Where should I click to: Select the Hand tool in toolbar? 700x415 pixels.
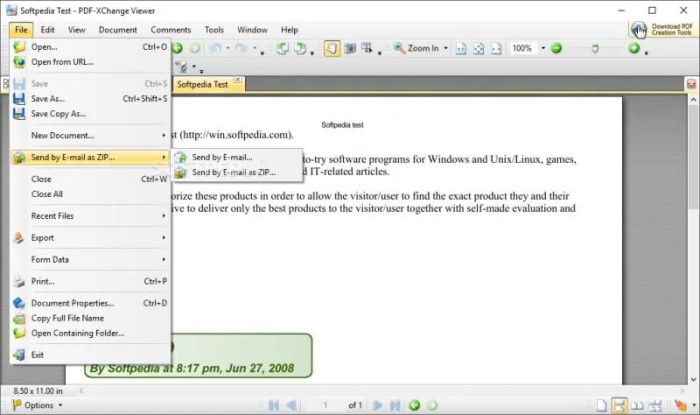pos(331,48)
